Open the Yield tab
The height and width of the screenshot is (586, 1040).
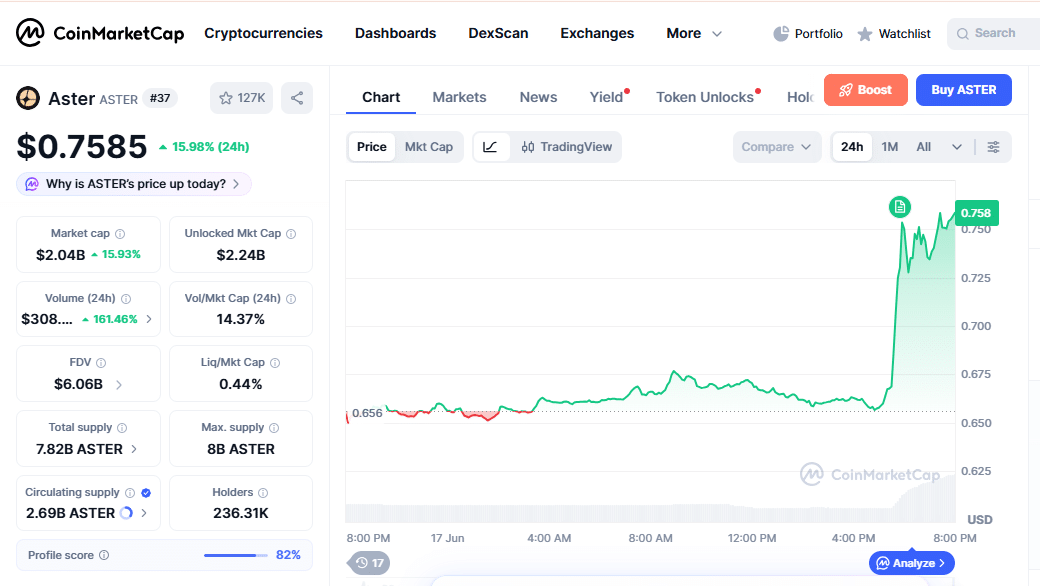click(x=606, y=97)
